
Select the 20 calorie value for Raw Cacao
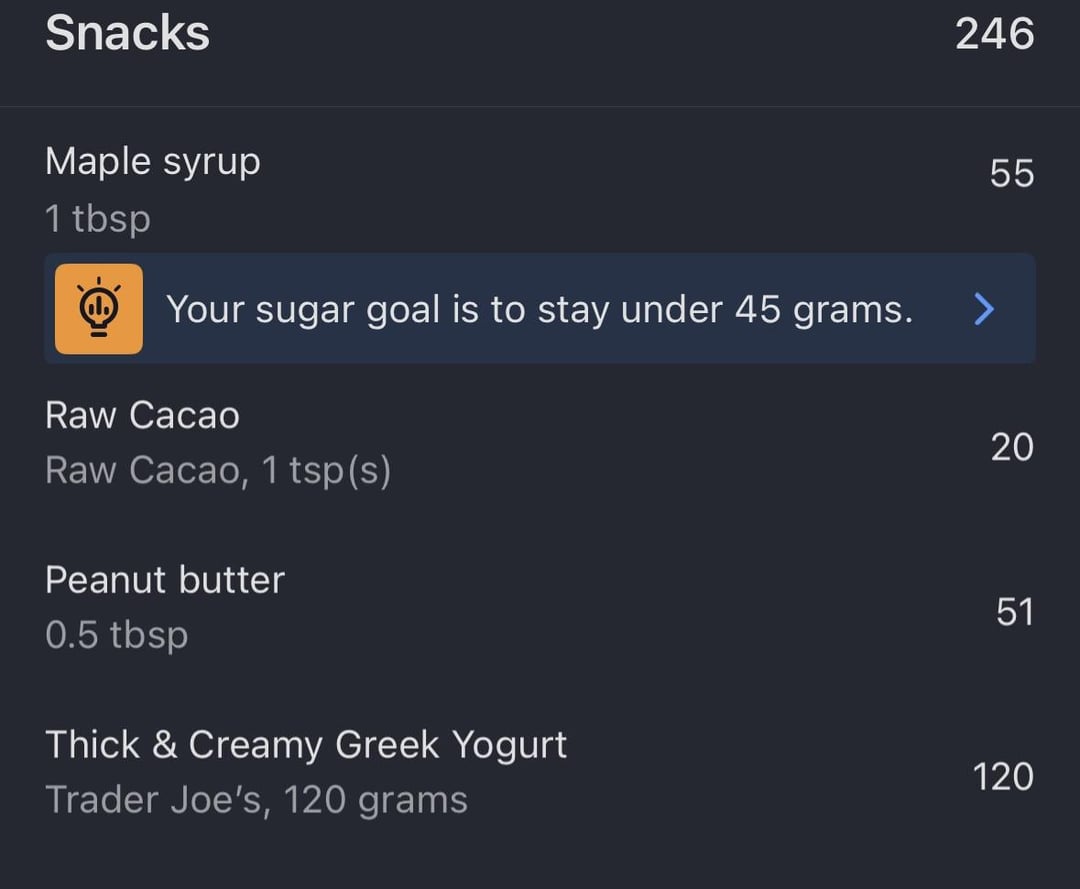1012,447
